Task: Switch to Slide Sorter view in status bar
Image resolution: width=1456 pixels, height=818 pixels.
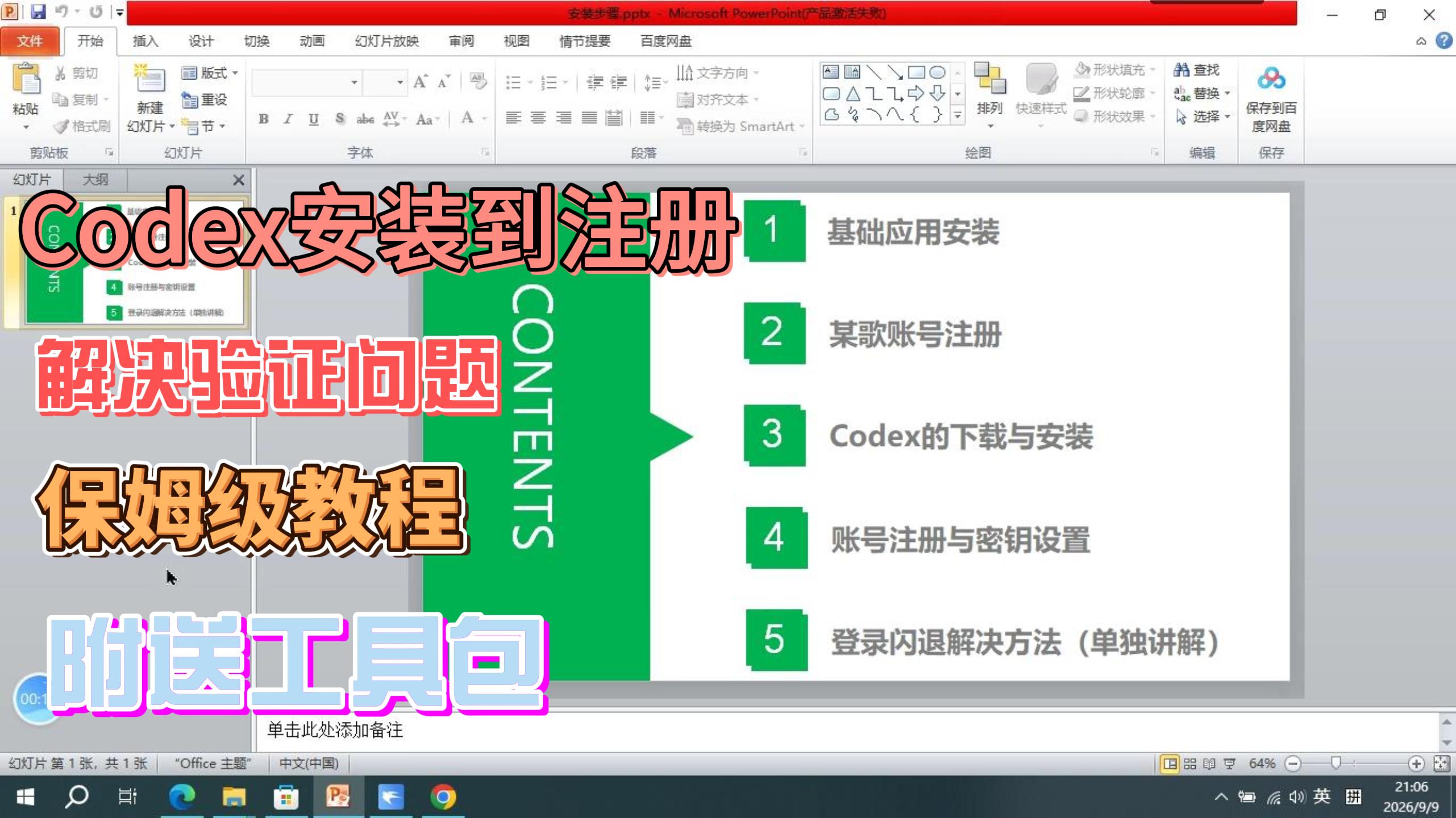Action: [1189, 764]
